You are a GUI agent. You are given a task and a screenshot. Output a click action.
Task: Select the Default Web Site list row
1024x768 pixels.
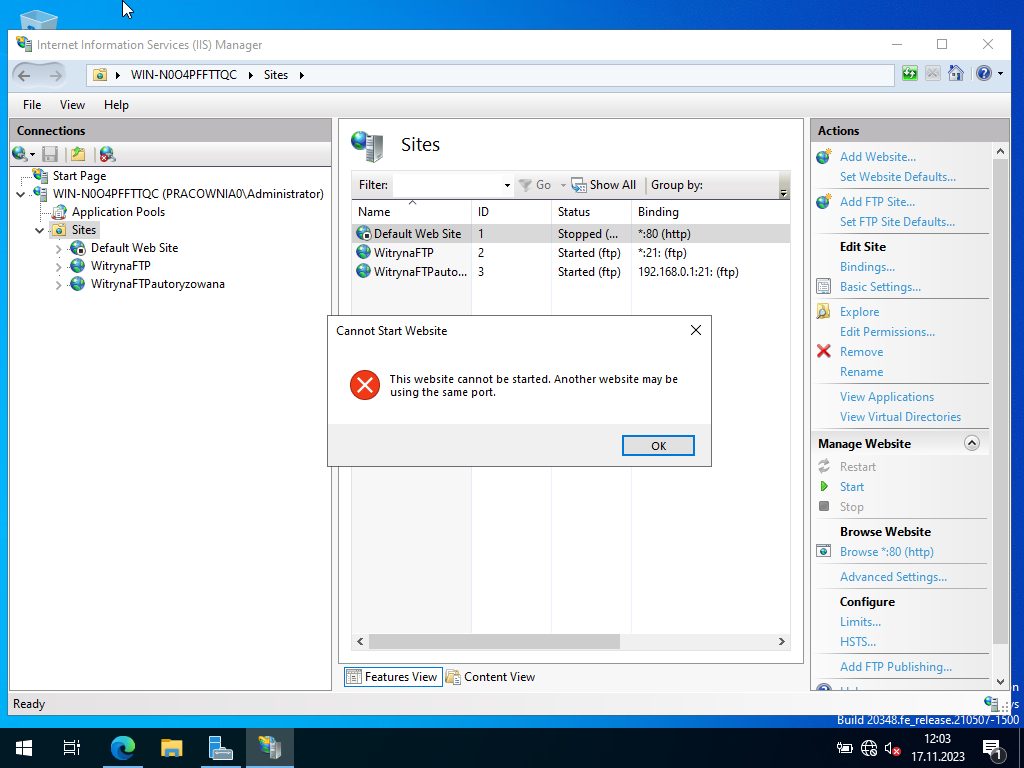click(571, 234)
